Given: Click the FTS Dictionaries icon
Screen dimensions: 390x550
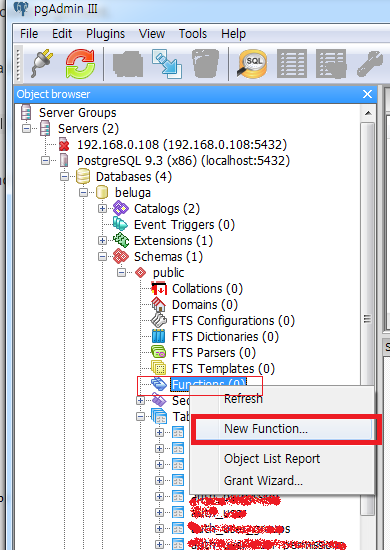Looking at the screenshot, I should point(159,336).
